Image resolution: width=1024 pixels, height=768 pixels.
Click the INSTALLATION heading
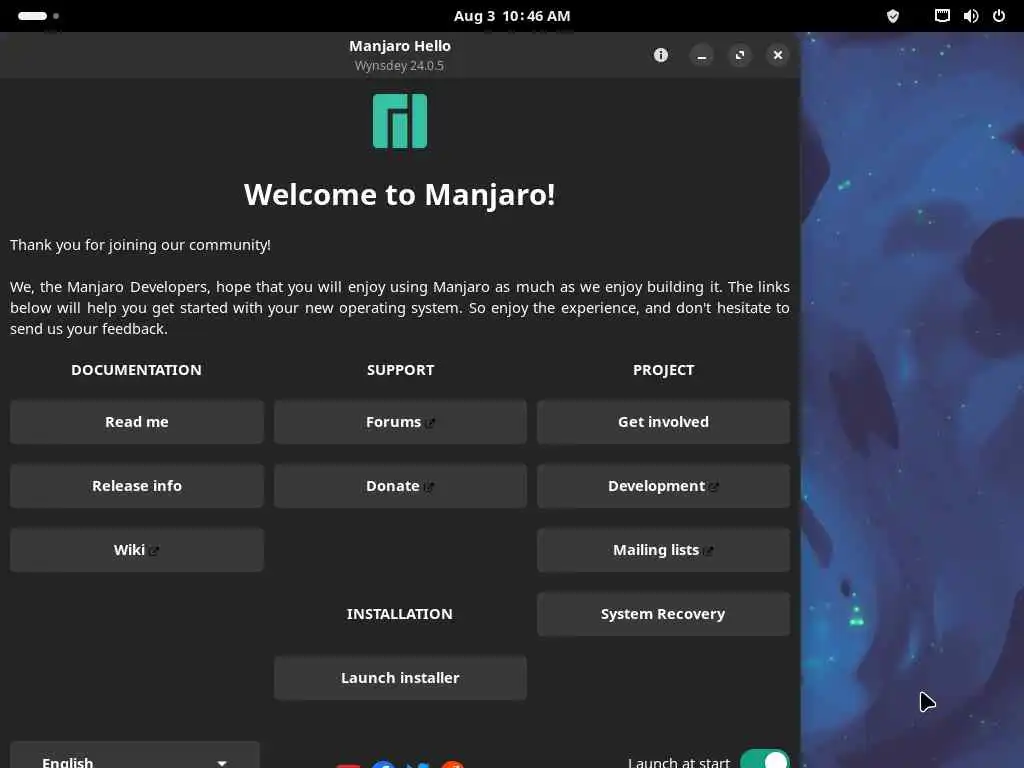(x=400, y=614)
